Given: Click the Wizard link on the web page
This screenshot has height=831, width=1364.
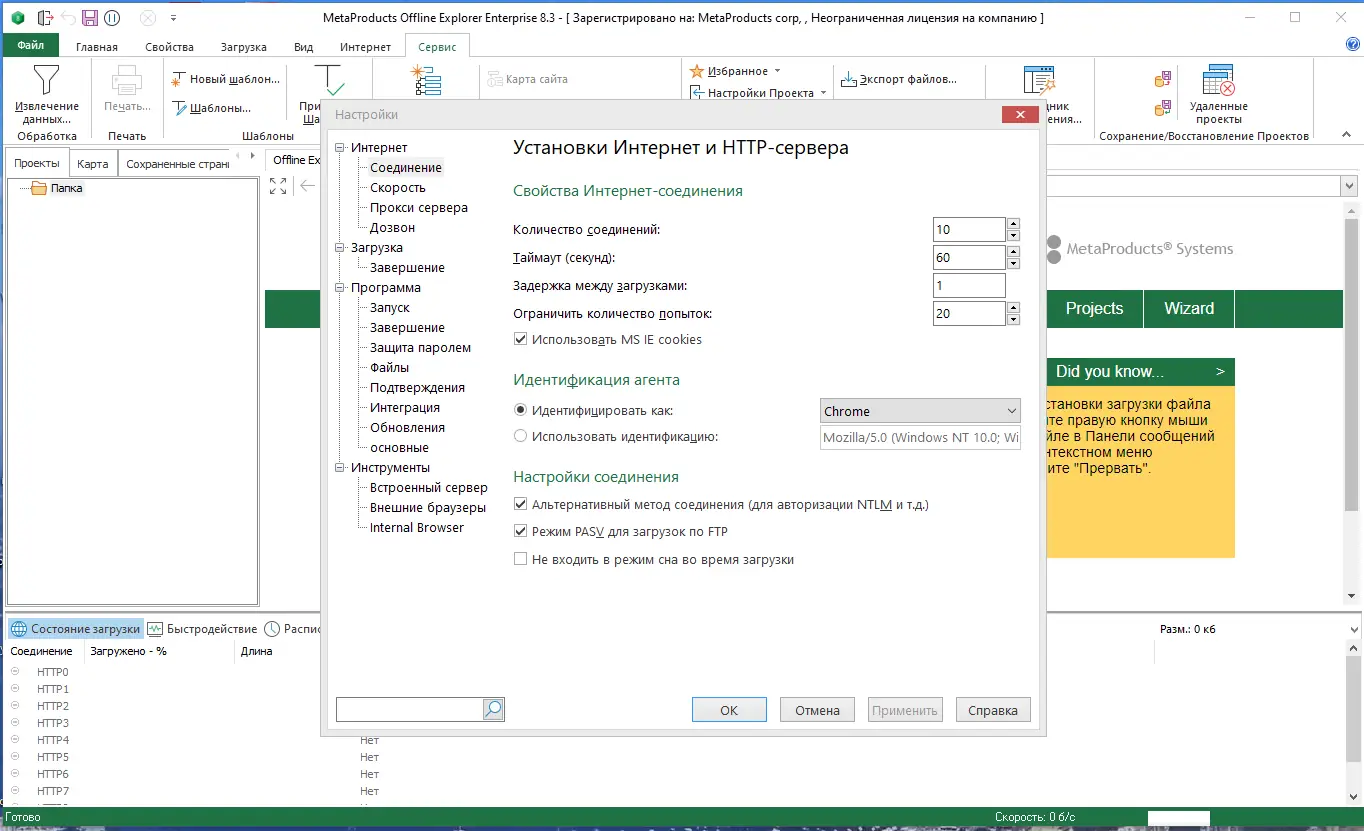Looking at the screenshot, I should click(1189, 309).
